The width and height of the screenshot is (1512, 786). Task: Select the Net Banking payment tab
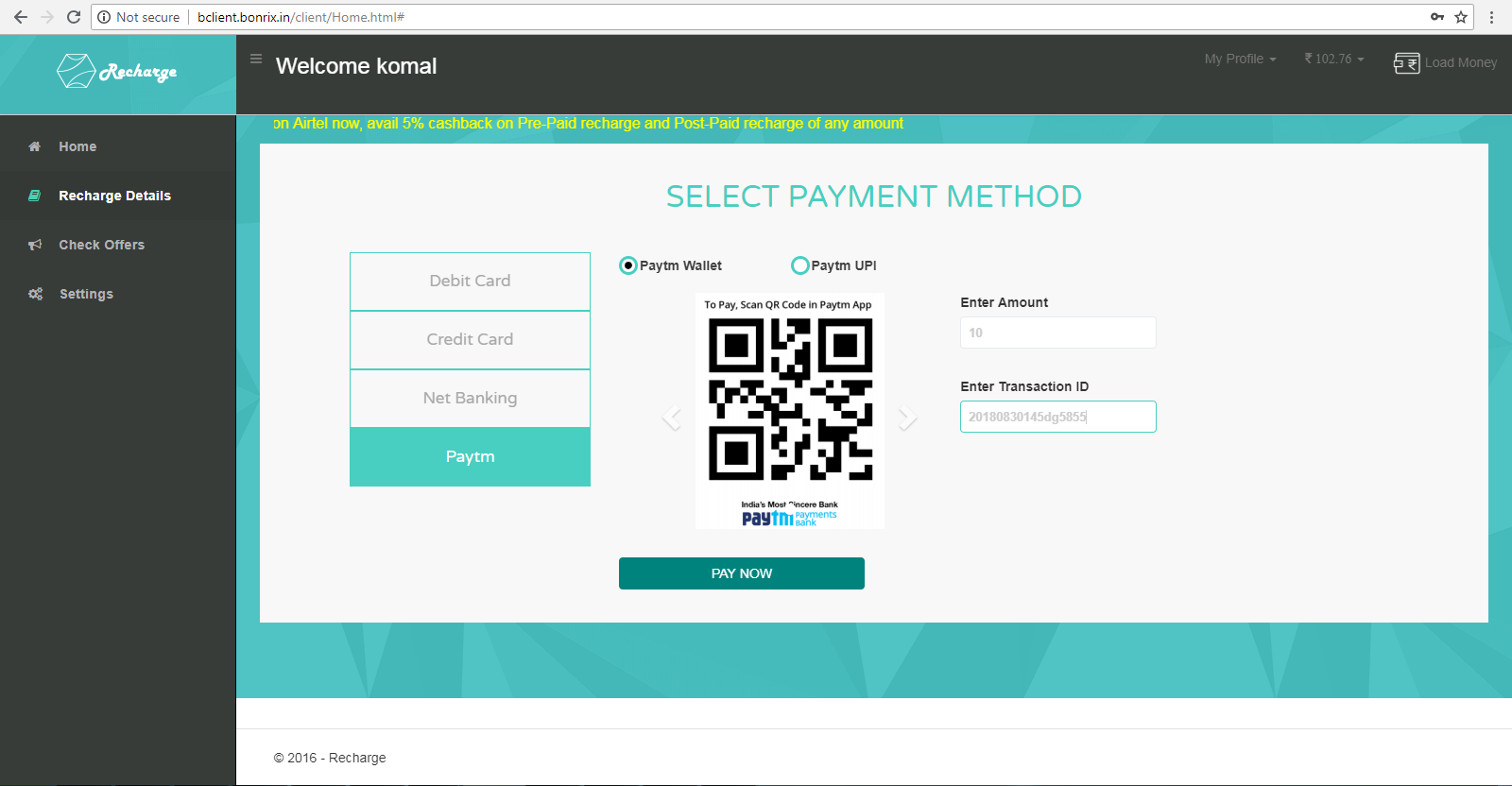click(x=470, y=398)
